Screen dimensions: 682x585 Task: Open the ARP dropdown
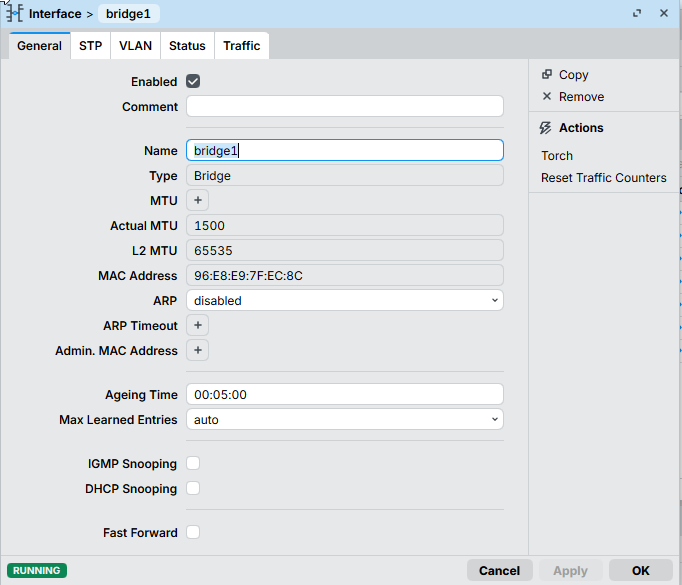[344, 300]
